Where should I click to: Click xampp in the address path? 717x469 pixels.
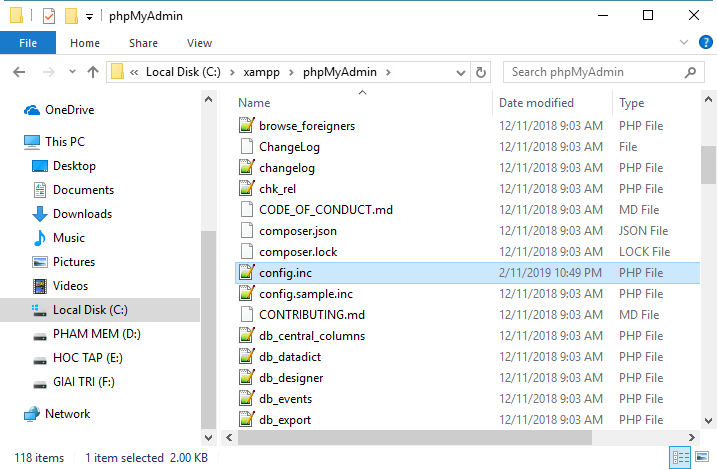tap(261, 72)
